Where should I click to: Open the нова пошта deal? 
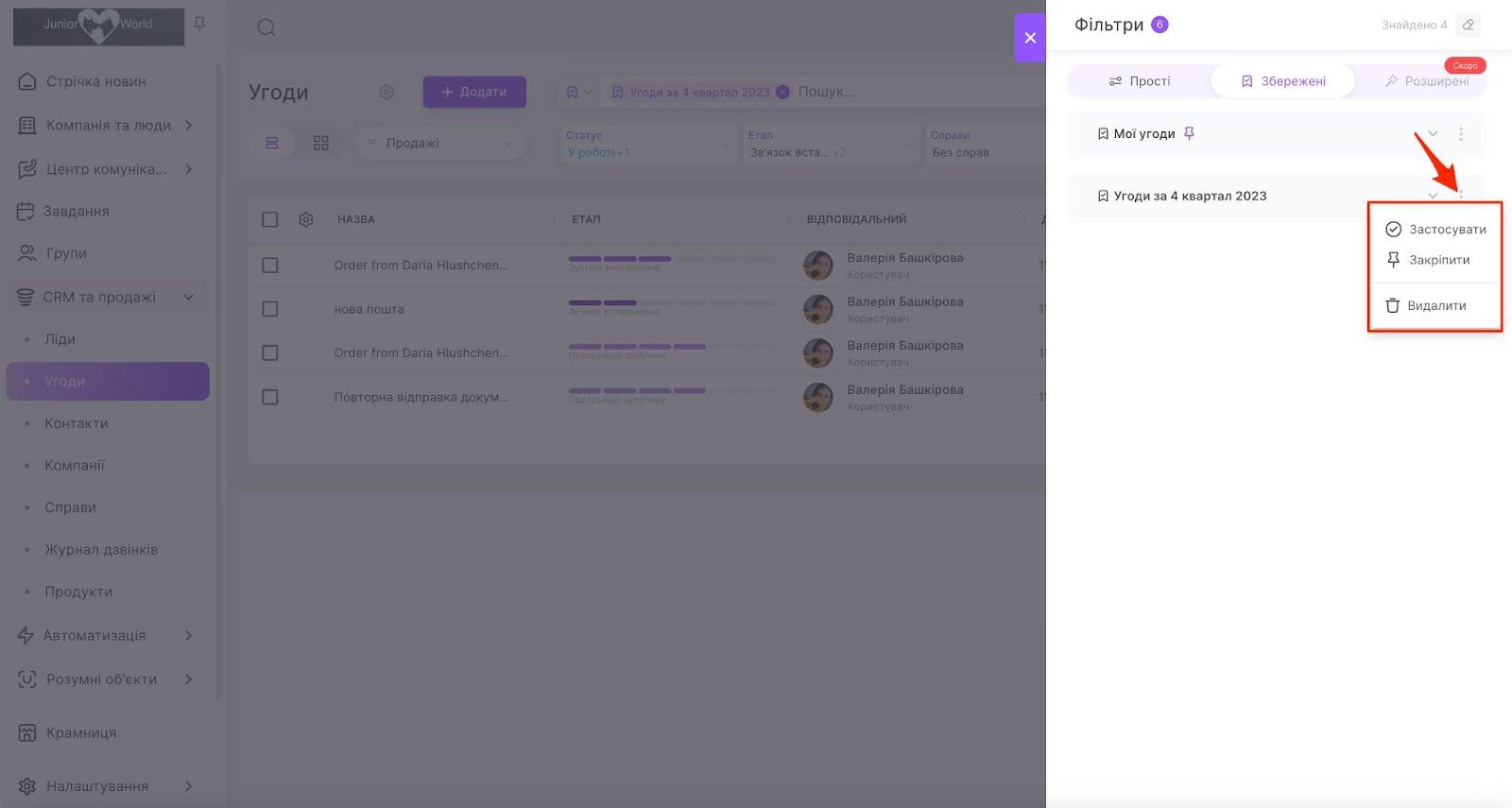[x=369, y=309]
